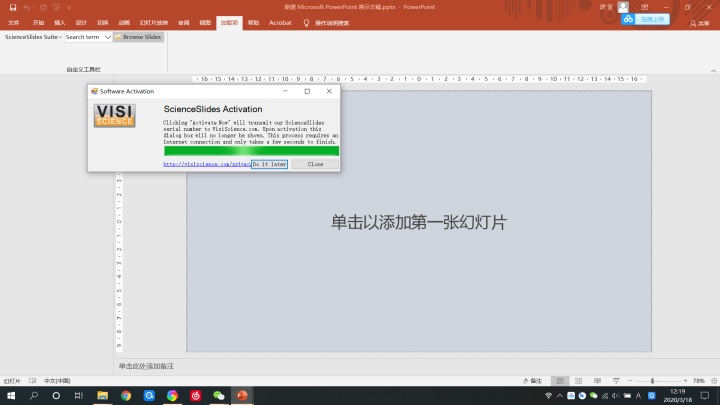Click PowerPoint icon in taskbar
This screenshot has height=405, width=720.
[x=242, y=395]
